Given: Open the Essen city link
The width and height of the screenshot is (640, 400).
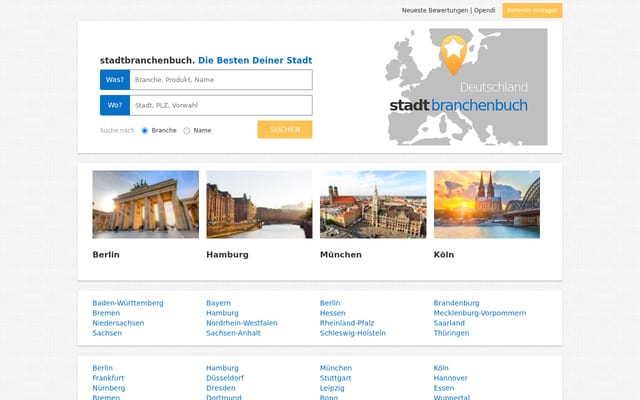Looking at the screenshot, I should 444,388.
